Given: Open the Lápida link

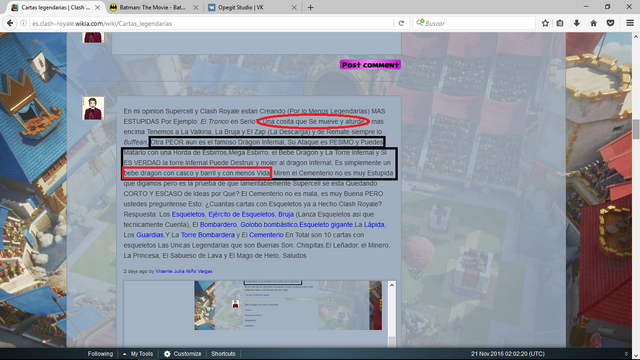Looking at the screenshot, I should [x=374, y=224].
